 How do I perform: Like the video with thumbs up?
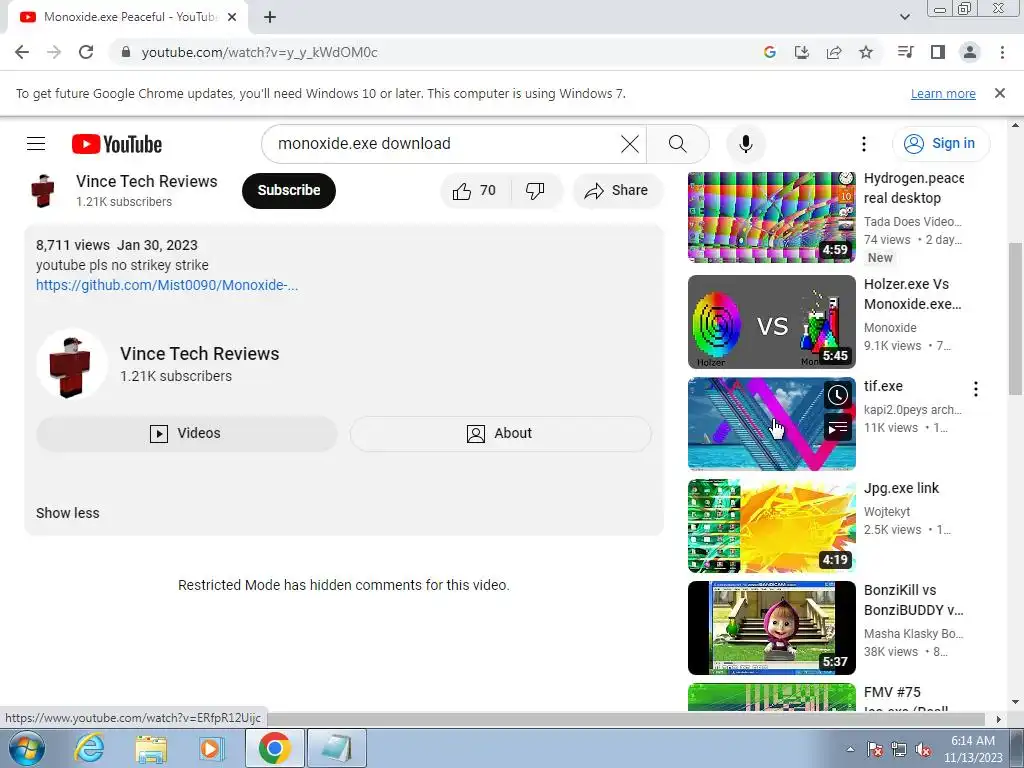[x=475, y=191]
